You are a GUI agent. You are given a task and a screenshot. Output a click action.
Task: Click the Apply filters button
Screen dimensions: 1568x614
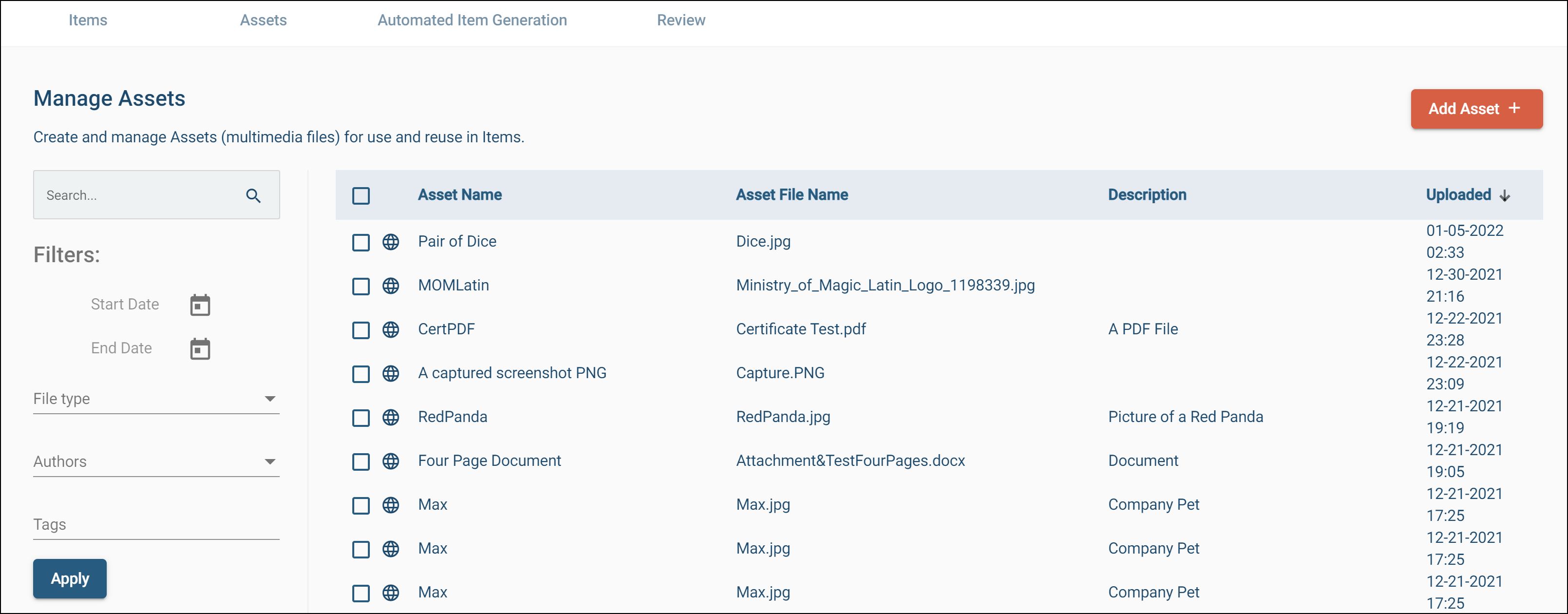pos(70,578)
